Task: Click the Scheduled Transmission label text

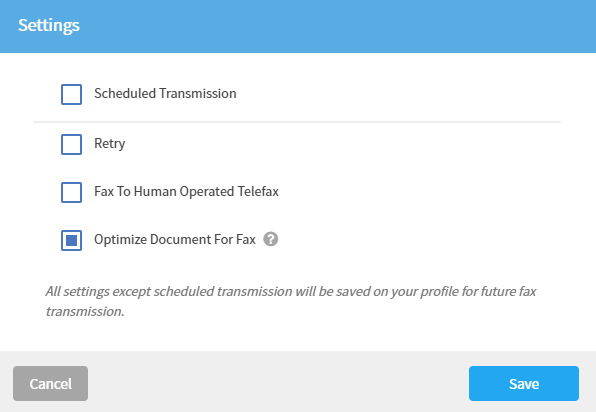Action: [165, 93]
